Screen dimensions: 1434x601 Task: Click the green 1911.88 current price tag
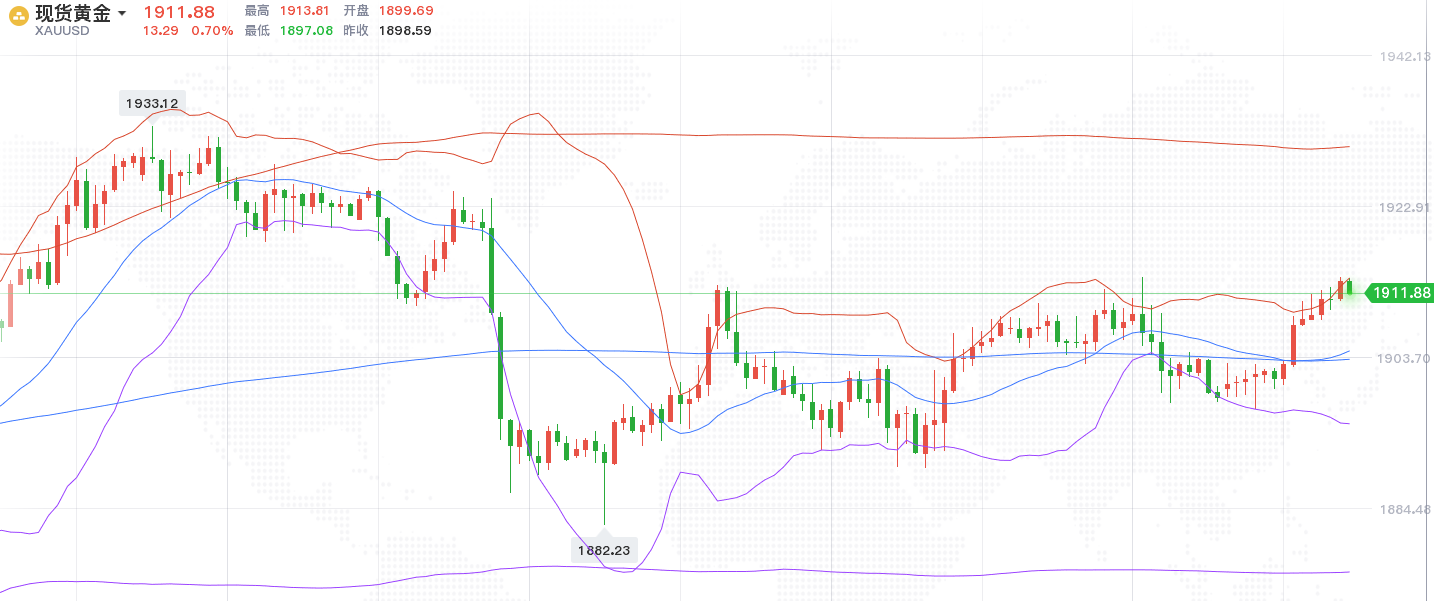click(x=1398, y=293)
